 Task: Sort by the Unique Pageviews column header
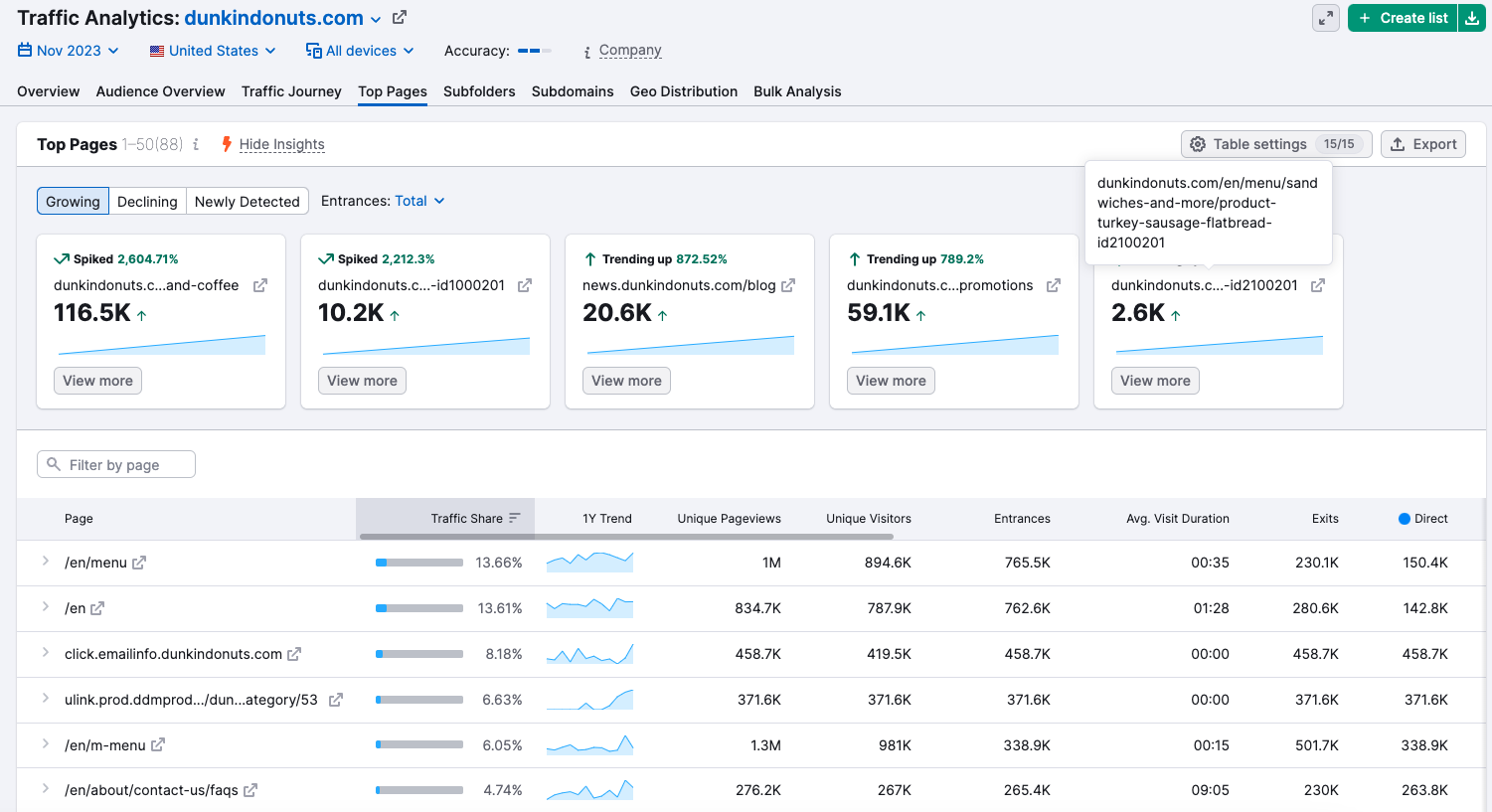729,519
